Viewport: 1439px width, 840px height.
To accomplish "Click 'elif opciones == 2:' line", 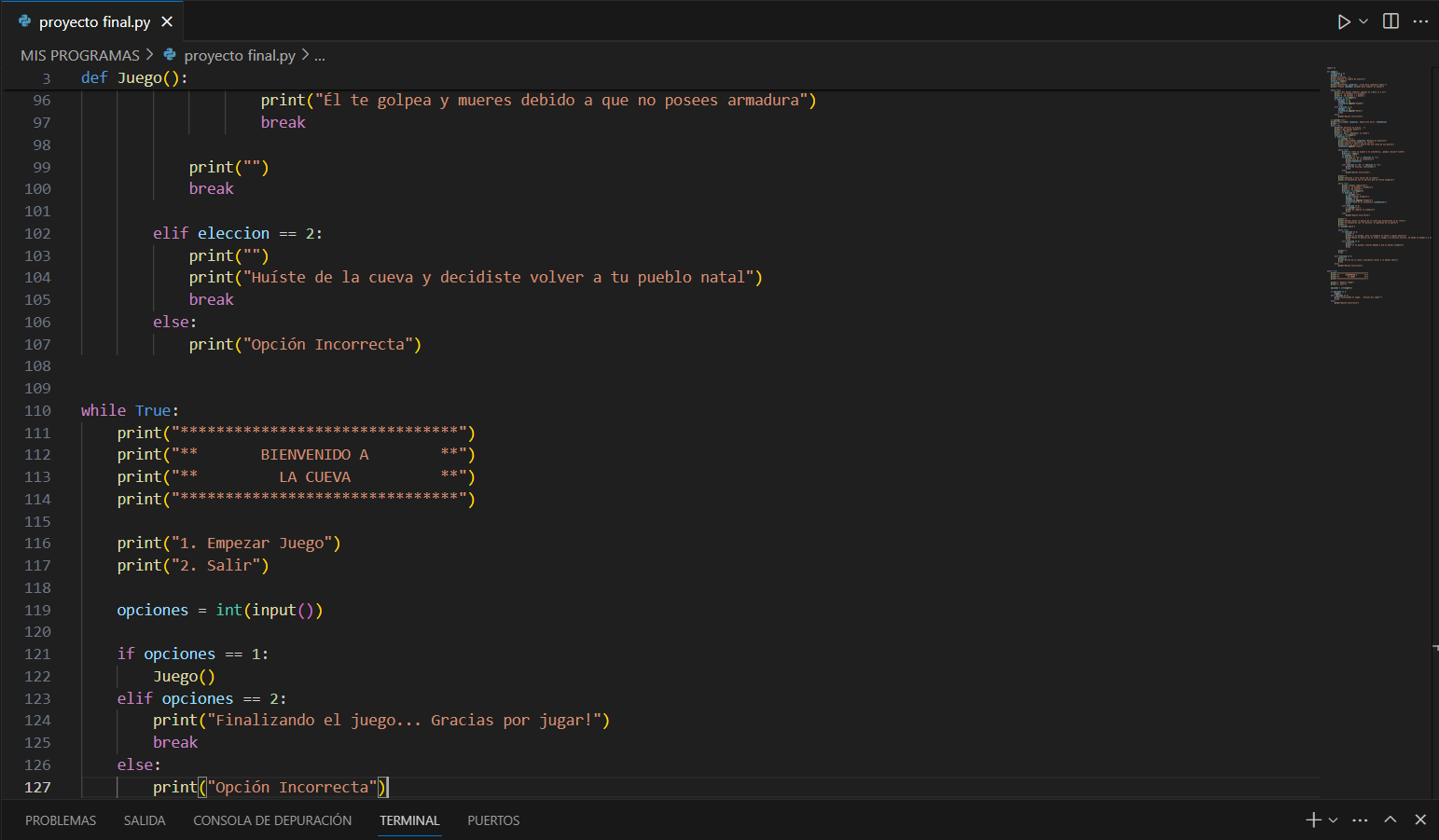I will click(x=201, y=698).
